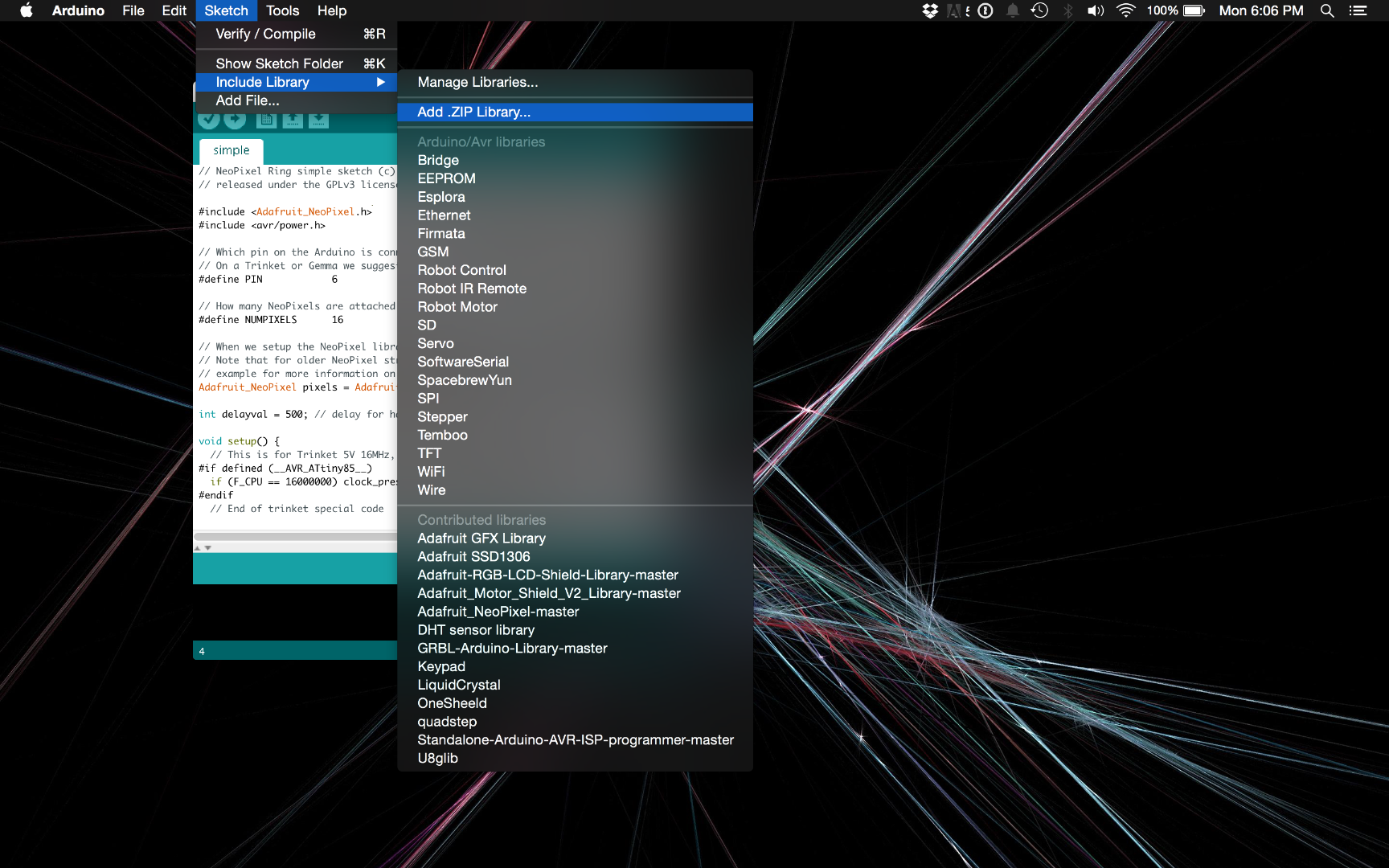The image size is (1389, 868).
Task: Include the SPI library
Action: [575, 399]
